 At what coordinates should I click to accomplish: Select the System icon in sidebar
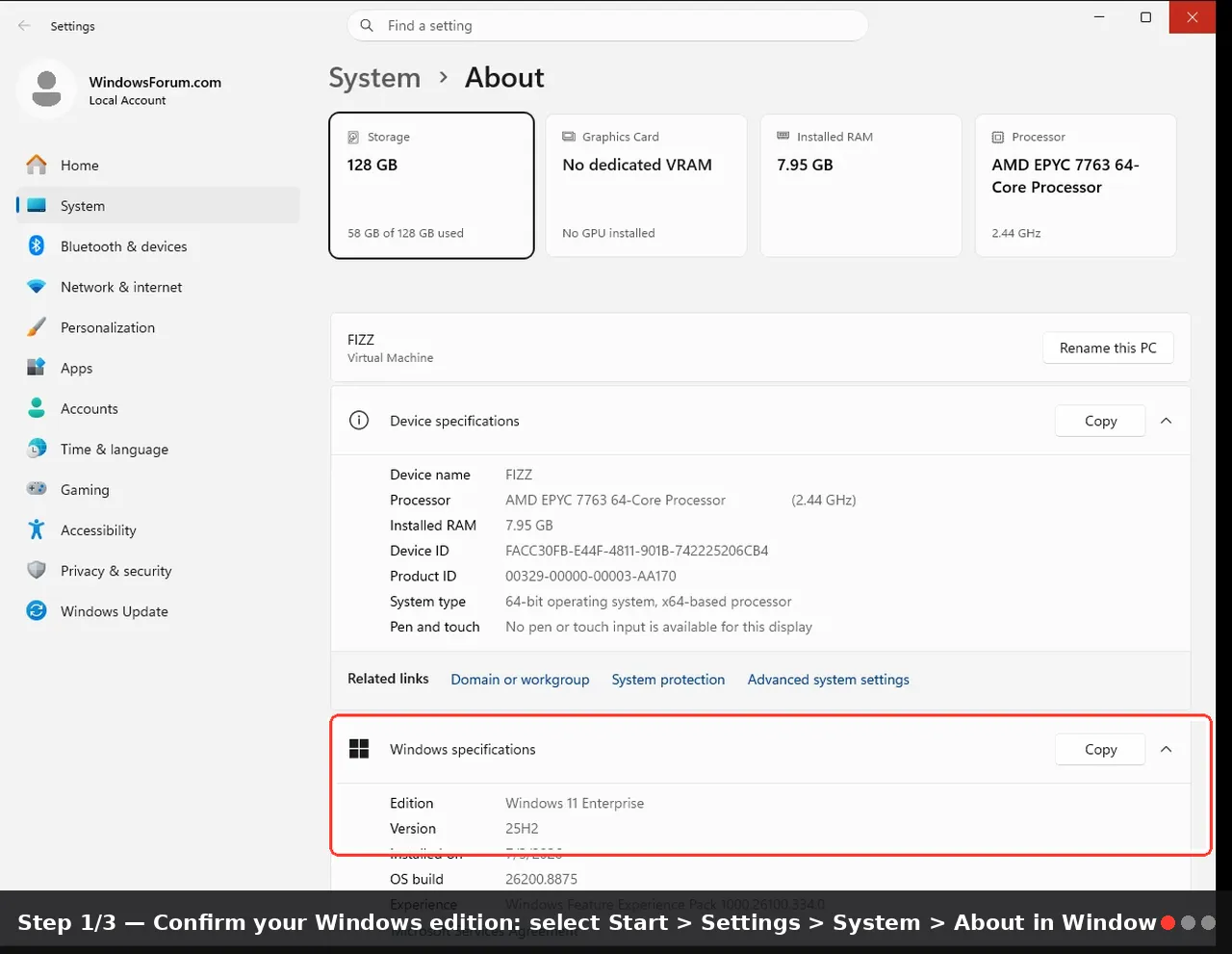point(37,206)
